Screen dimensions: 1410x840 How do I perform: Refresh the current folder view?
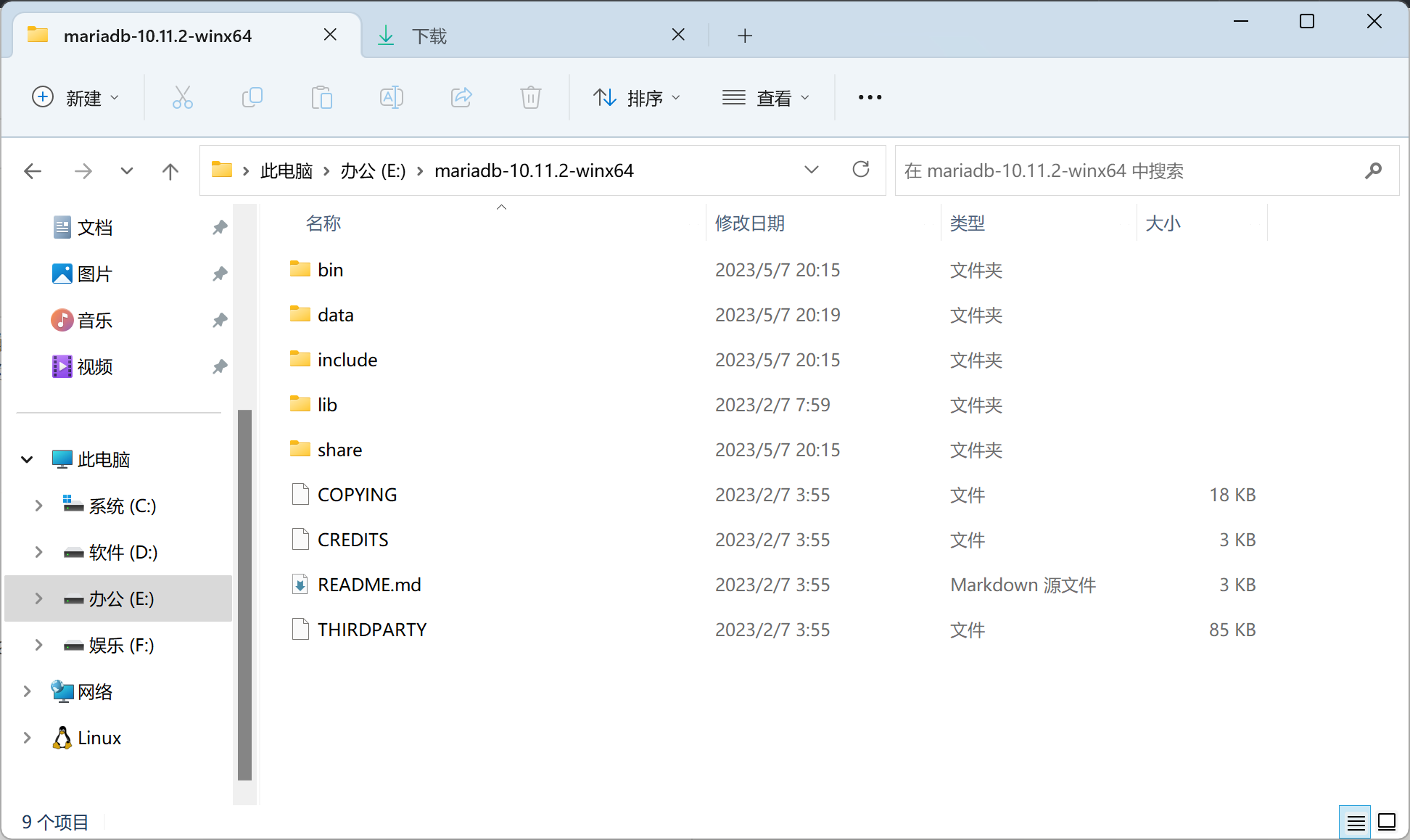pos(861,170)
